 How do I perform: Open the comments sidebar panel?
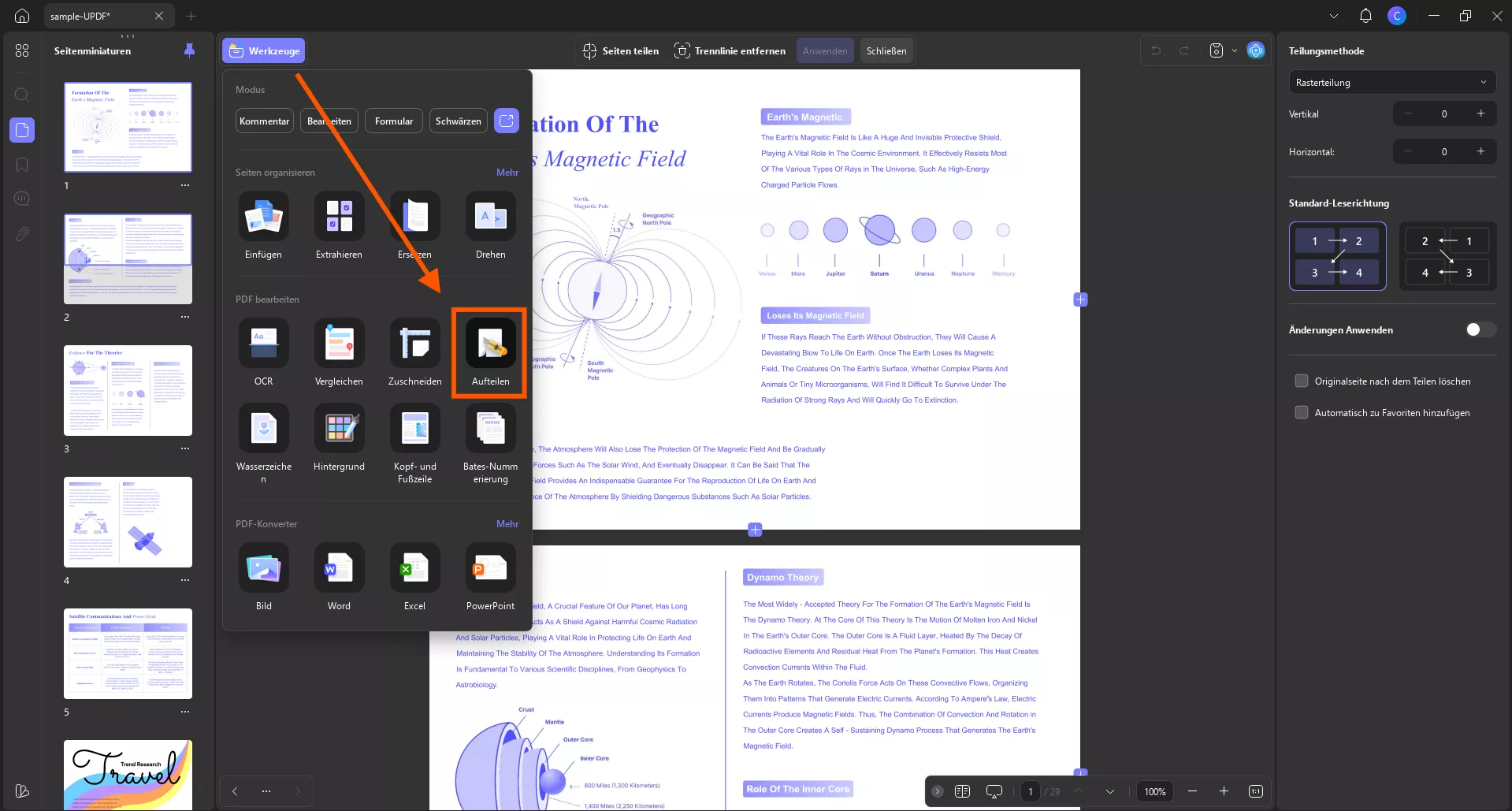click(22, 199)
